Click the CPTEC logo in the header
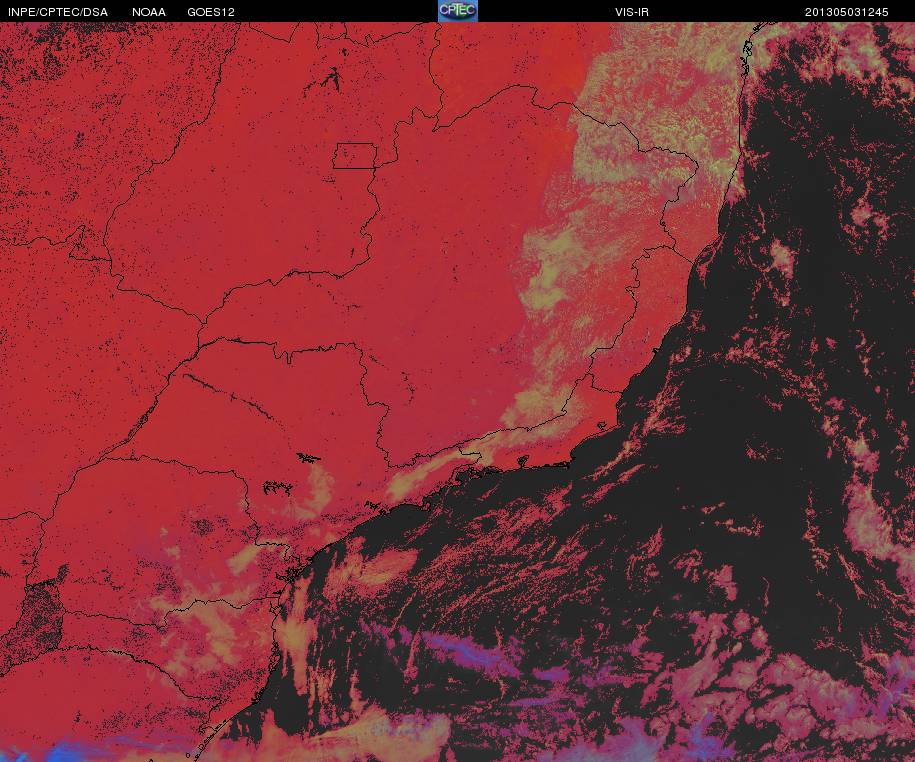The height and width of the screenshot is (762, 915). (458, 11)
